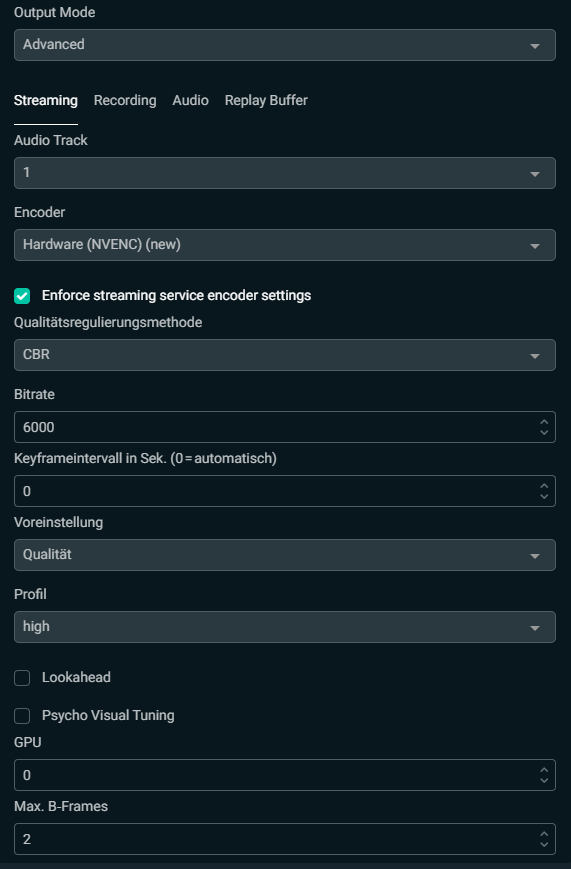Decrease Keyframeintervall value with down arrow
Viewport: 571px width, 869px height.
(544, 495)
